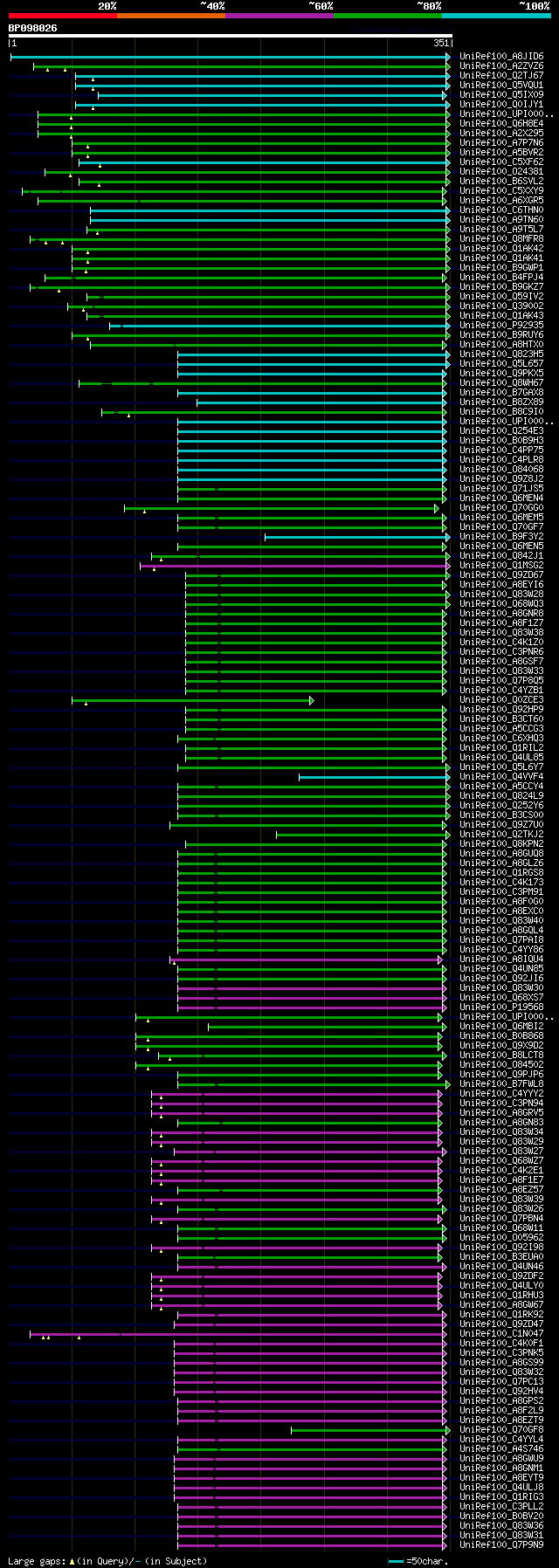The image size is (559, 1568).
Task: Select label UniRef100_Q6MBI2
Action: pyautogui.click(x=501, y=1027)
